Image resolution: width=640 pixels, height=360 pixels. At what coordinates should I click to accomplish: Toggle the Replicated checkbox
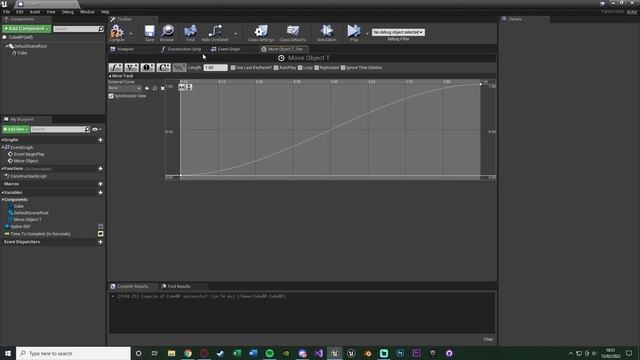[x=317, y=68]
